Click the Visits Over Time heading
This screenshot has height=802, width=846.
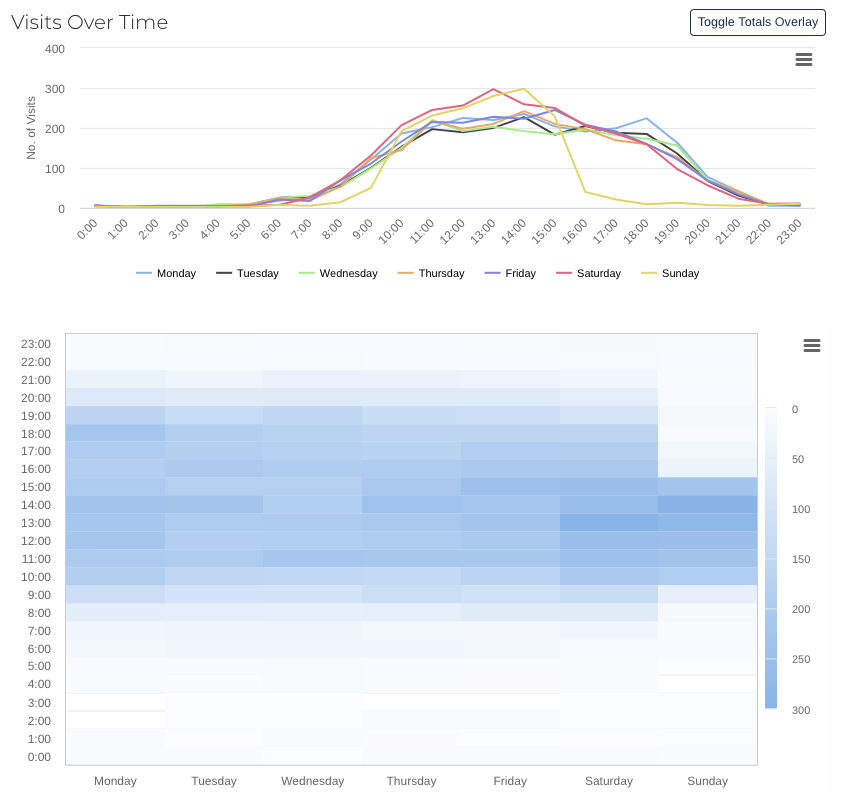click(90, 22)
